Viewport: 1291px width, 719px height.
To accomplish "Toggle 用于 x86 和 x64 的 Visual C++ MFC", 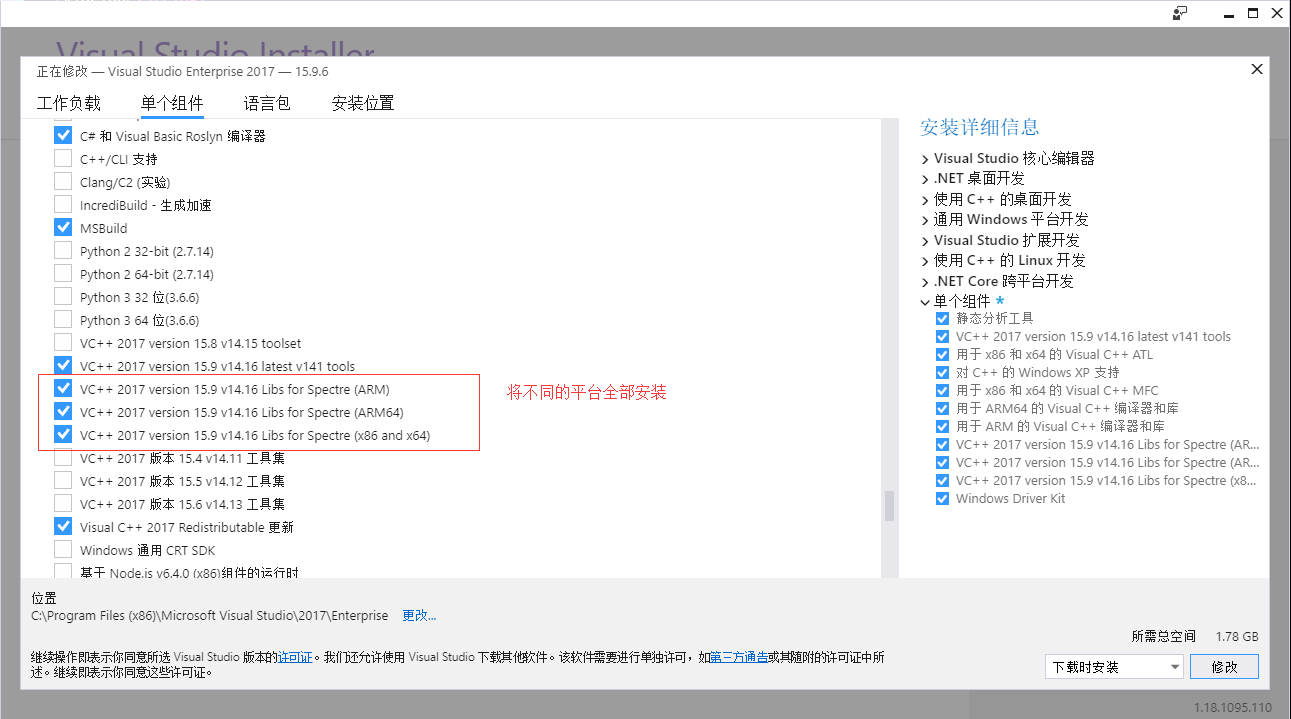I will [x=942, y=391].
